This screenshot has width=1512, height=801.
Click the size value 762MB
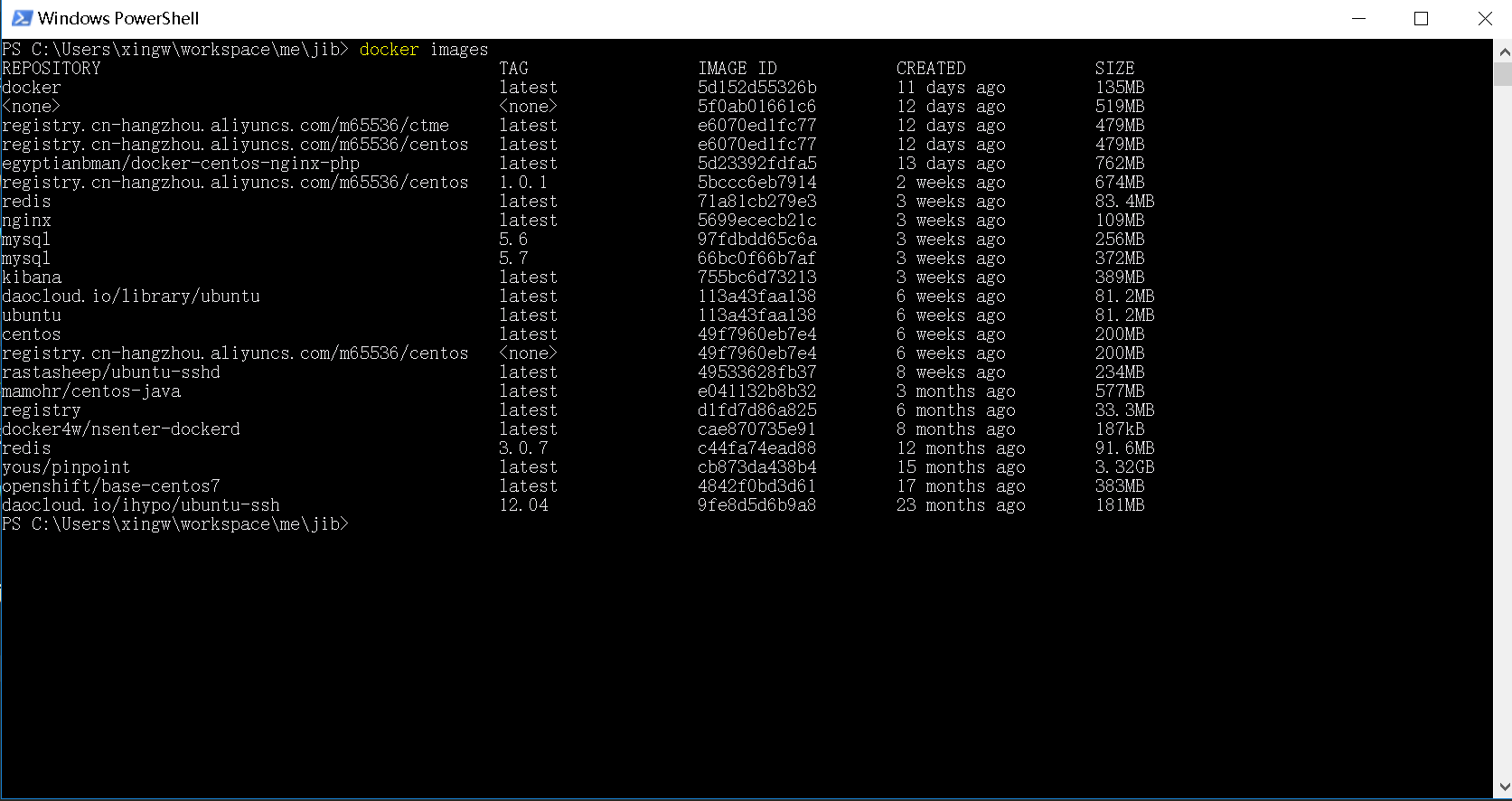1120,164
